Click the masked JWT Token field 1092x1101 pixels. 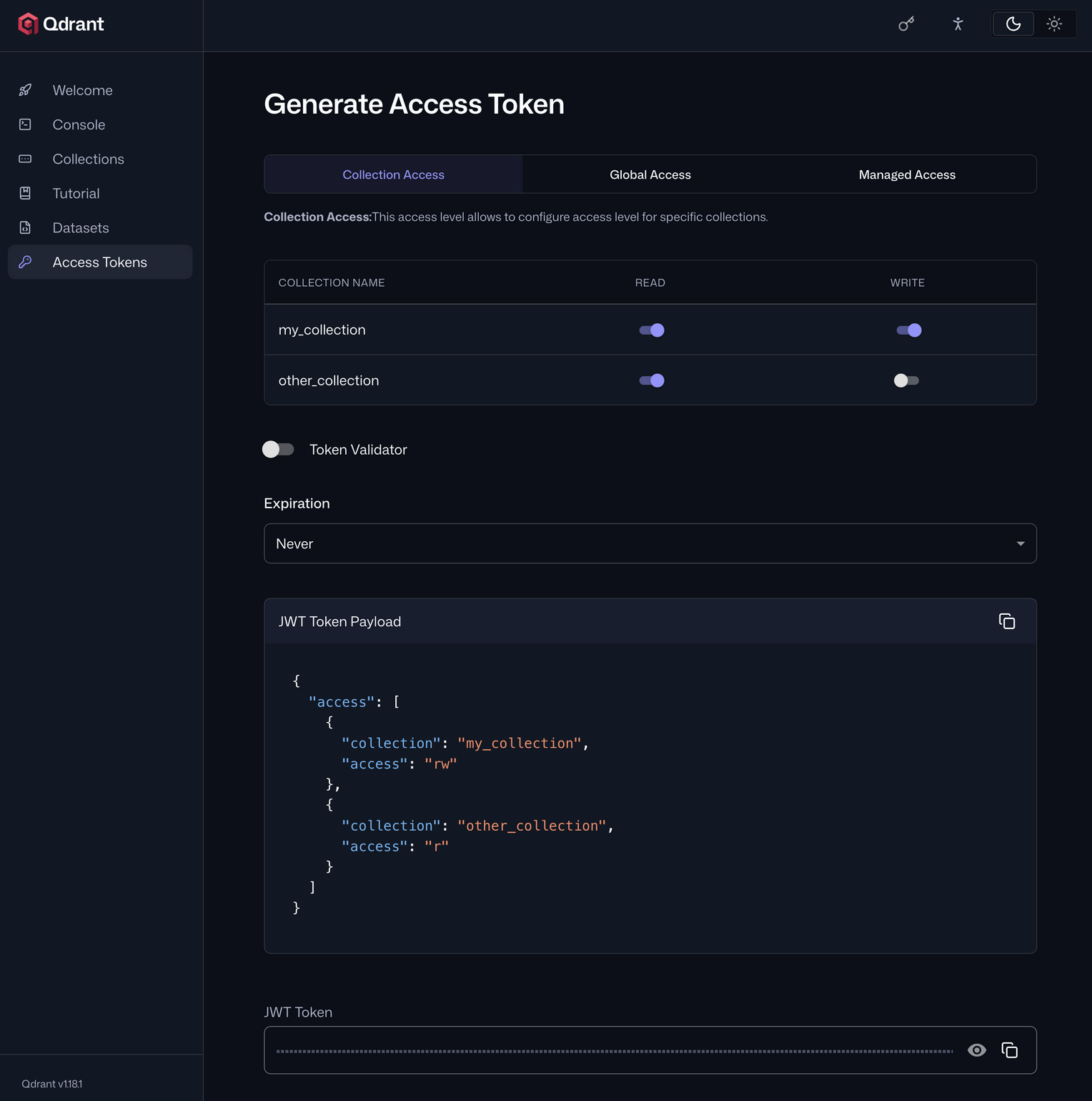pos(615,1050)
